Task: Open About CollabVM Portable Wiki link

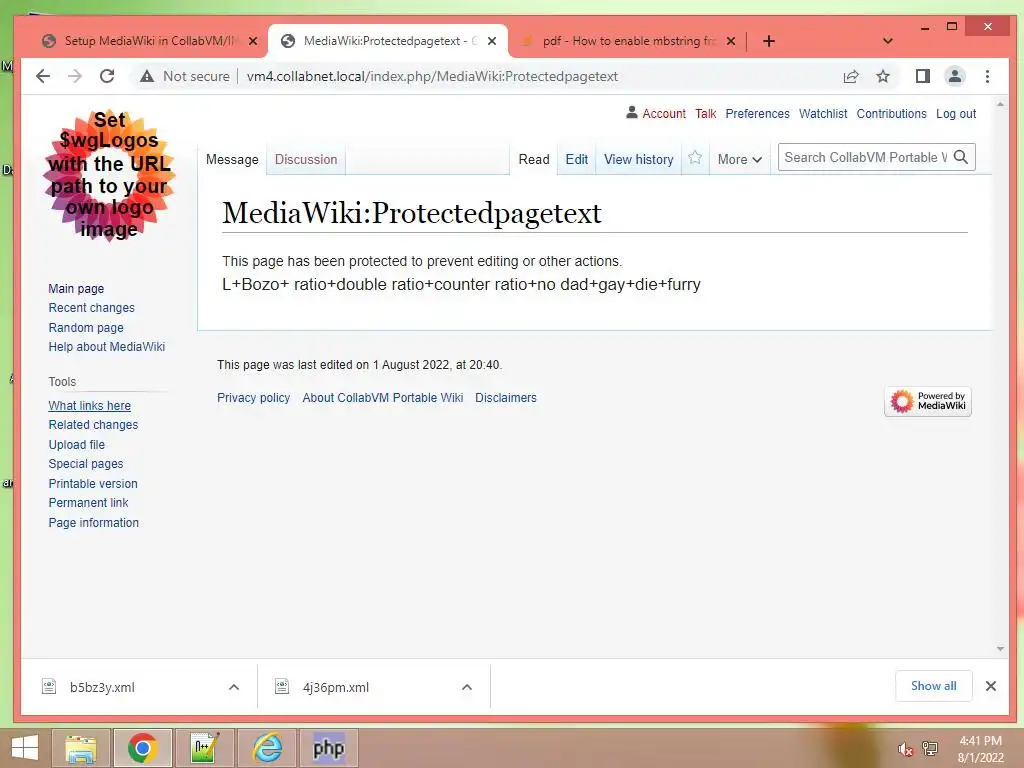Action: 383,398
